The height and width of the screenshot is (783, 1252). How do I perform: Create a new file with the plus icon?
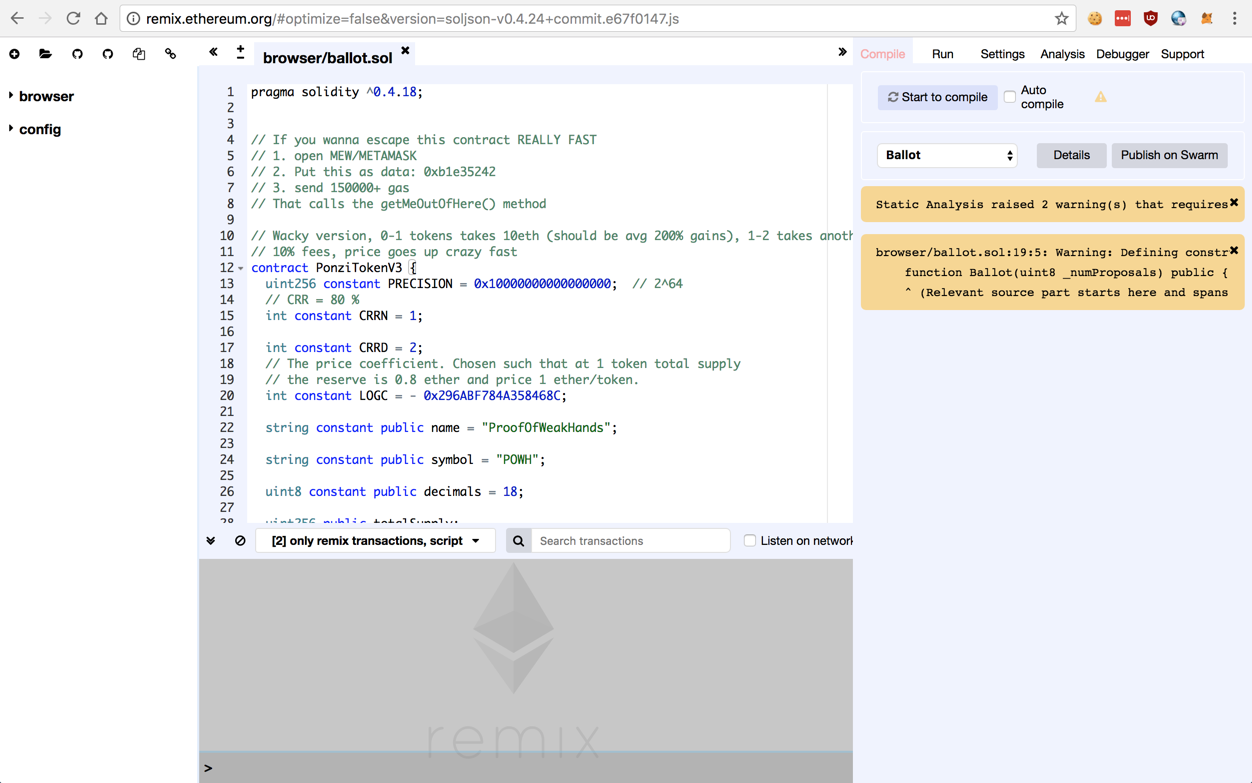(x=14, y=54)
